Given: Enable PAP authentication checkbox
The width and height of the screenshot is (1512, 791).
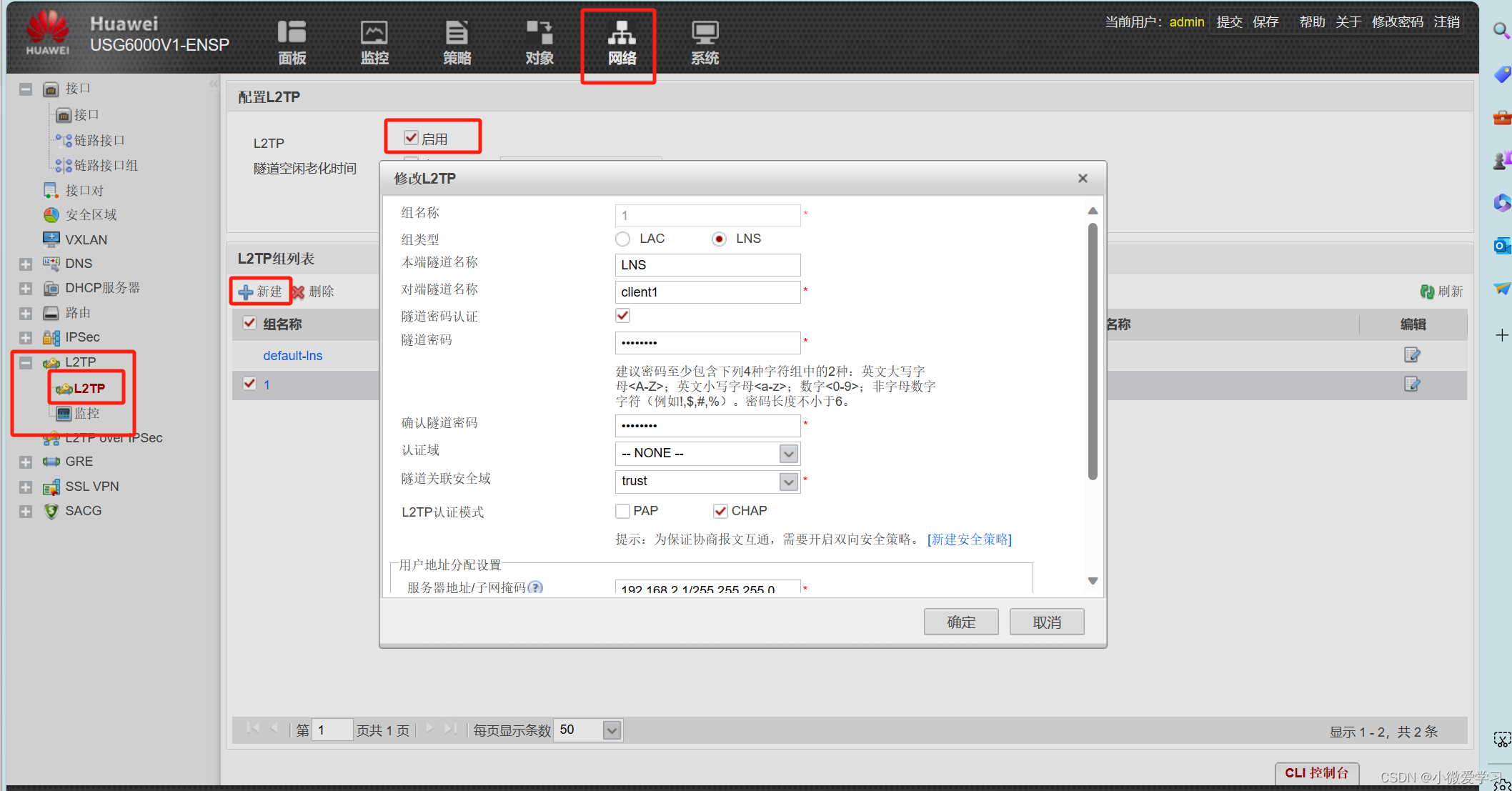Looking at the screenshot, I should pos(623,511).
